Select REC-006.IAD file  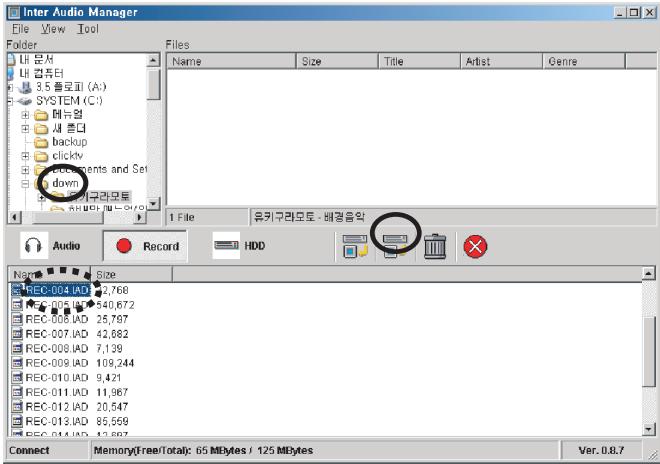(x=57, y=319)
